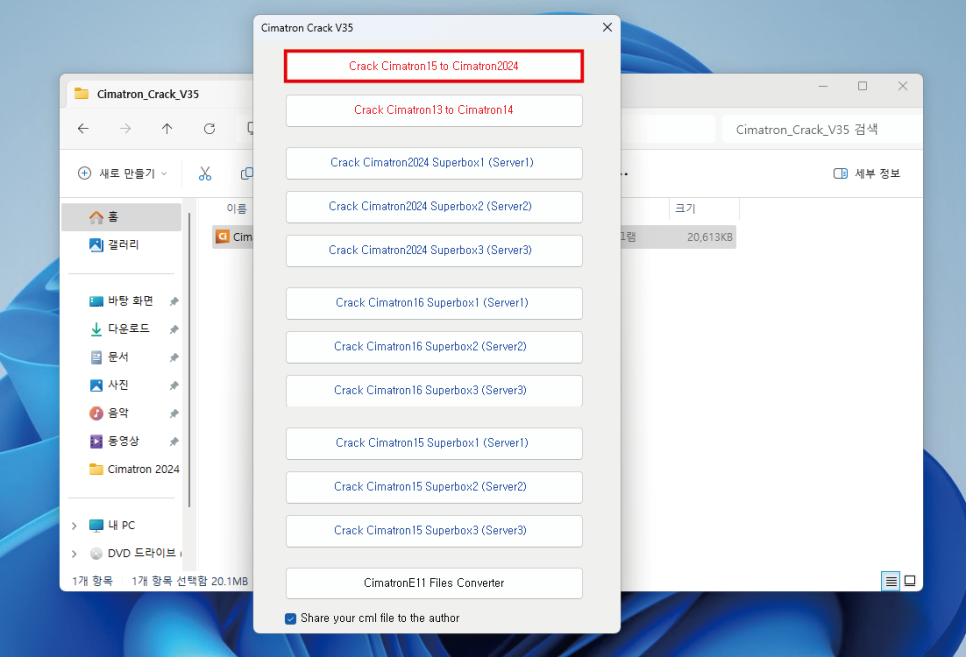The image size is (966, 657).
Task: Unpin 음악 via pin icon
Action: [174, 414]
